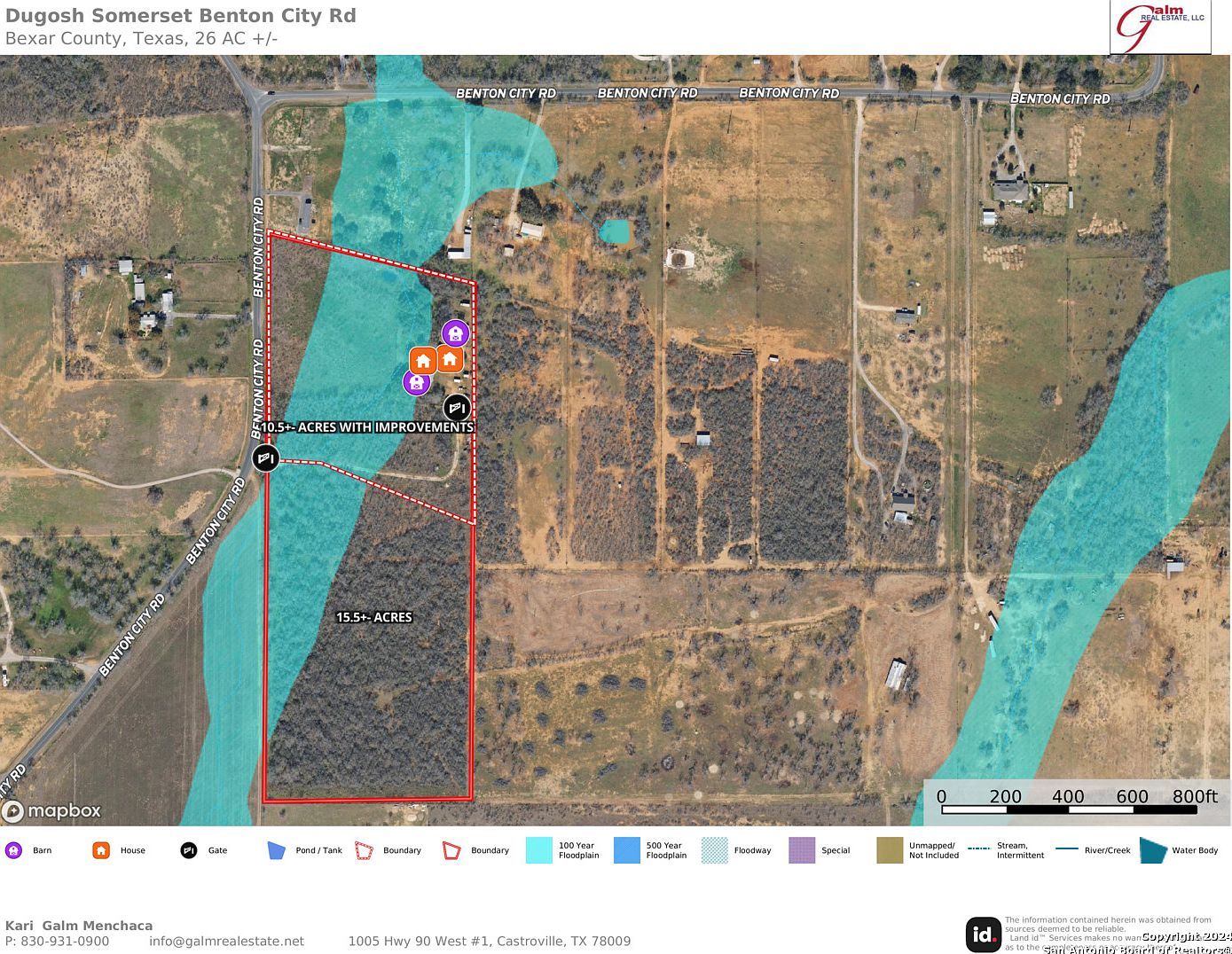
Task: Expand the Pond / Tank legend entry
Action: tap(276, 849)
